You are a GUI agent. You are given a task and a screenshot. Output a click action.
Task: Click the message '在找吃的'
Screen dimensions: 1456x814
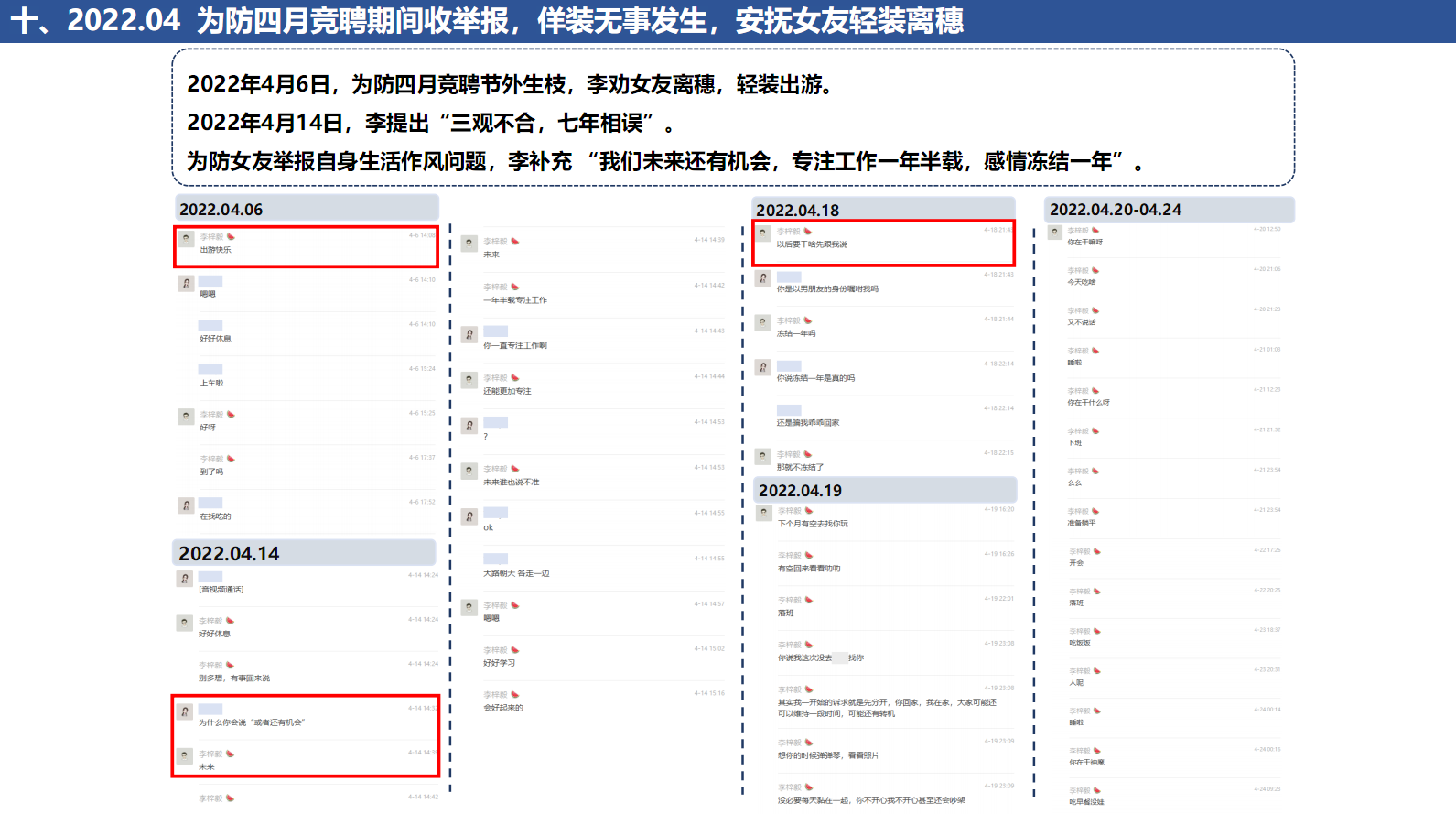click(x=215, y=516)
